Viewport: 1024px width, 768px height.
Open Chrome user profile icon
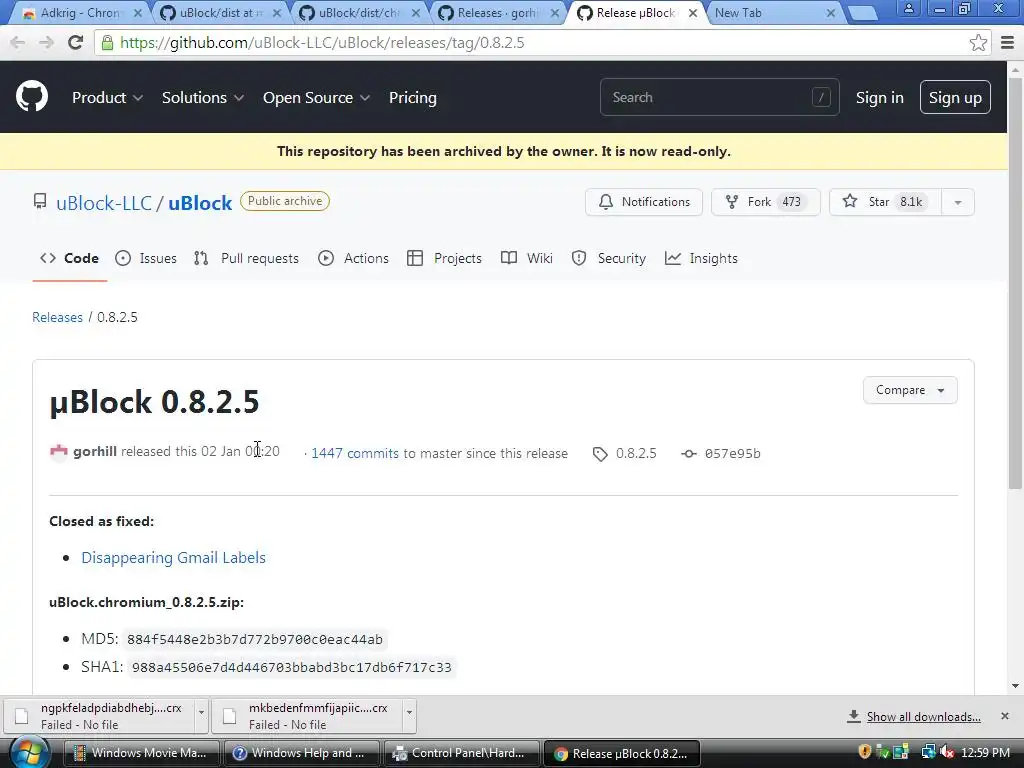(x=908, y=8)
